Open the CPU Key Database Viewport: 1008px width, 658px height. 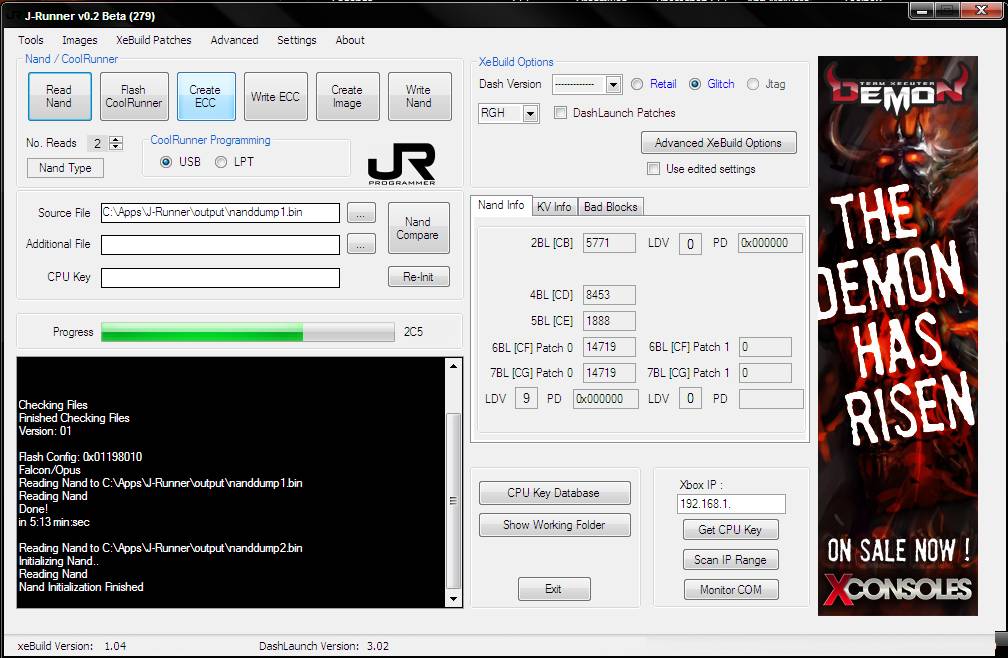point(554,493)
